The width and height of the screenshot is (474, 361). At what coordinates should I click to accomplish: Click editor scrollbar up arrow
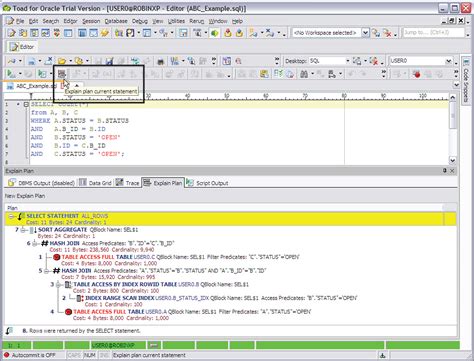click(452, 97)
